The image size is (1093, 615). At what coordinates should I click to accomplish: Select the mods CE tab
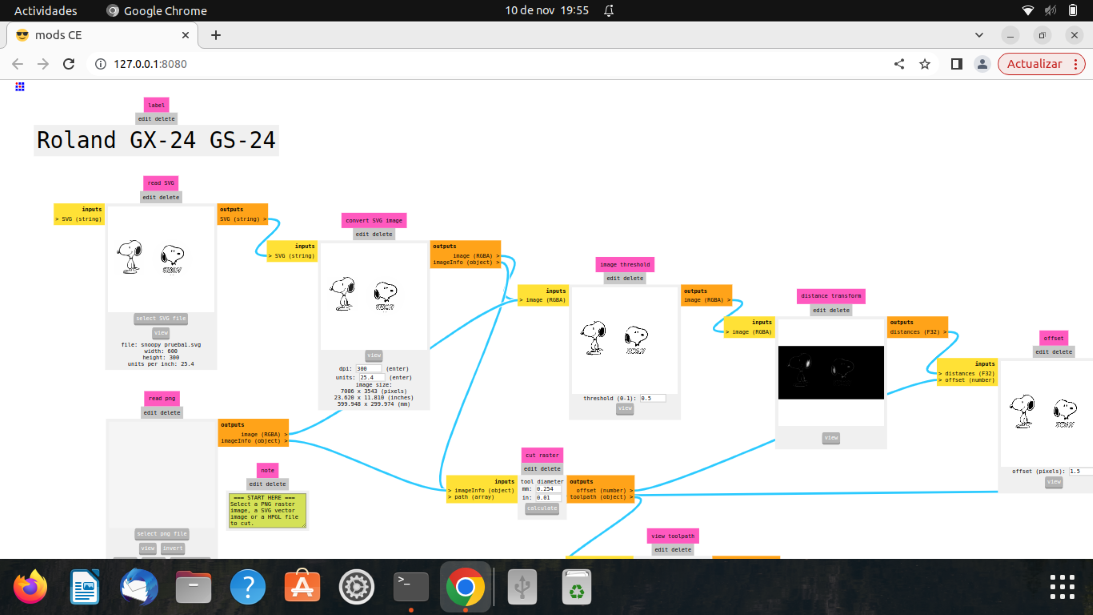click(x=102, y=35)
